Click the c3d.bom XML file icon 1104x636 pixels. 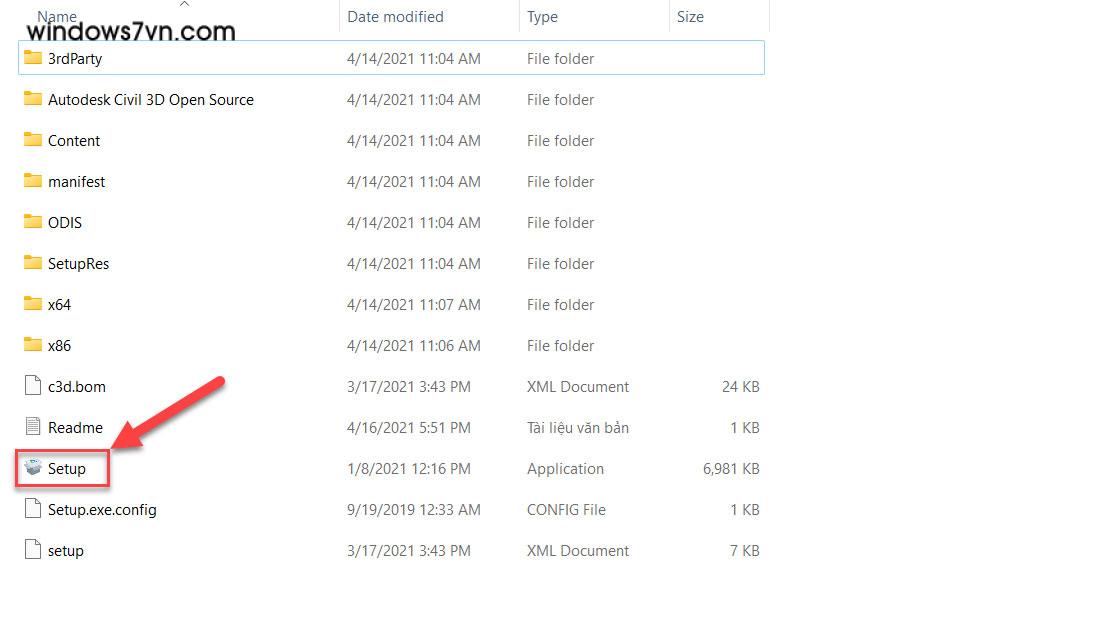[33, 386]
